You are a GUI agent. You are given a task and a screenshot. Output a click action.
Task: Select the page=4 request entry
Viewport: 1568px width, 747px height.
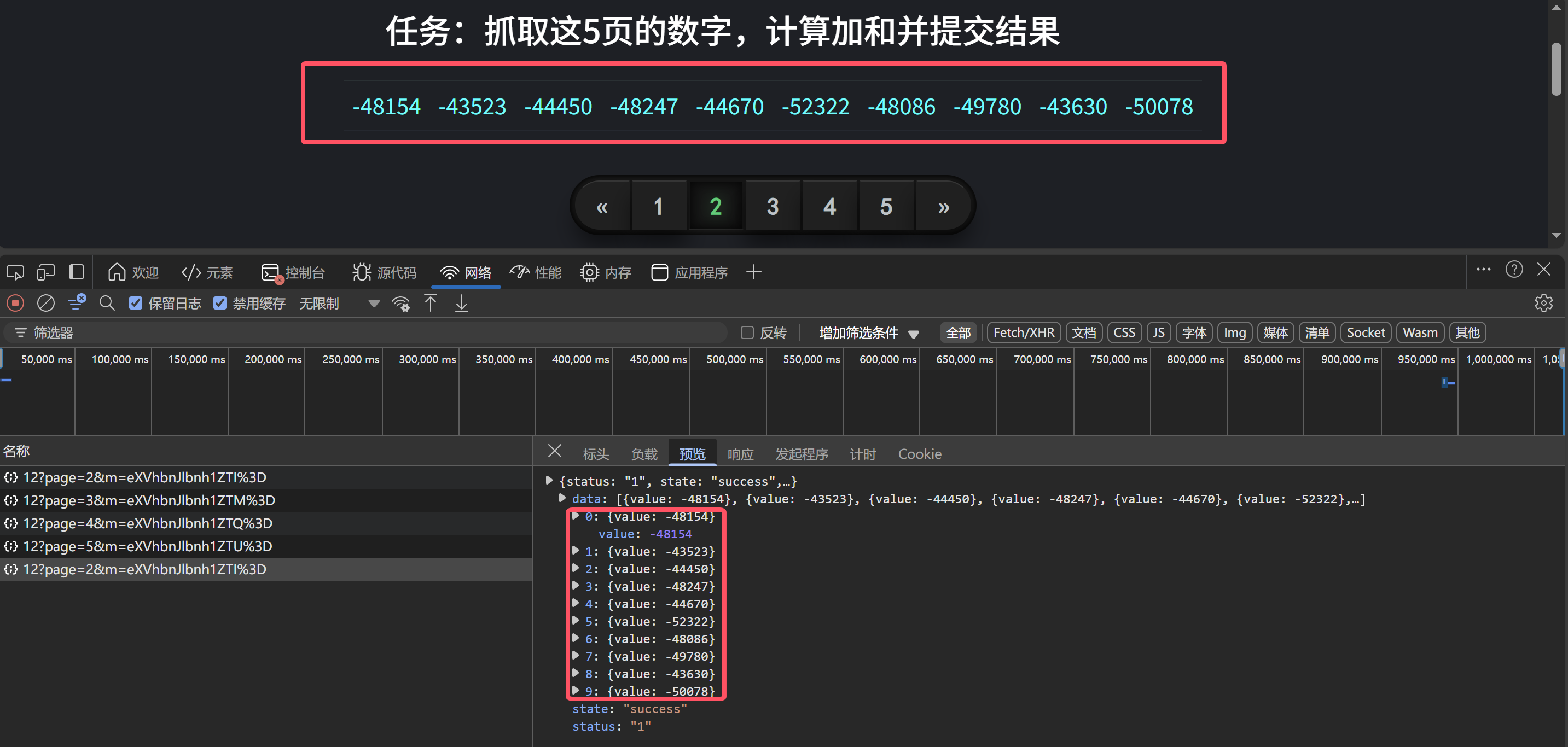[x=147, y=523]
